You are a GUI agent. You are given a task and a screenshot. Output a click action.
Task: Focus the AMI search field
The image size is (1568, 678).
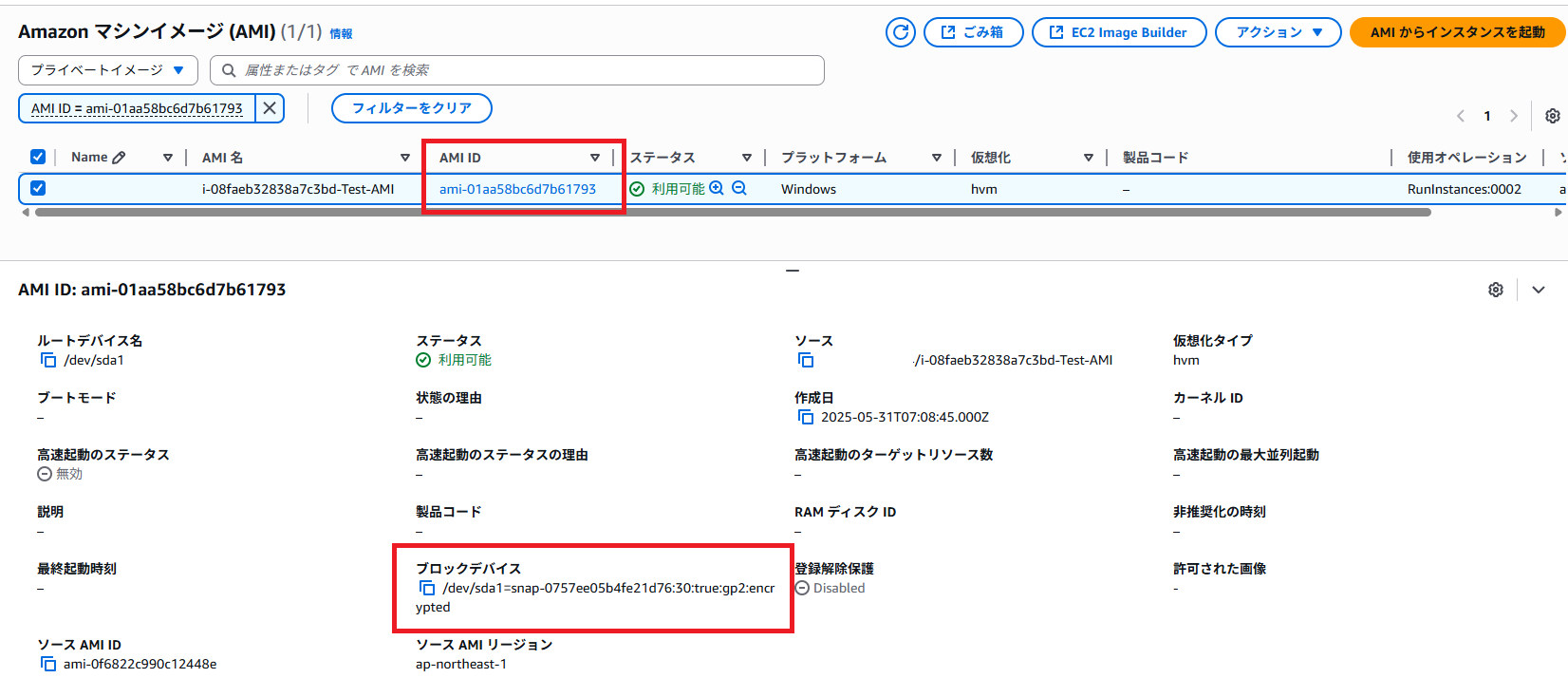pos(517,70)
